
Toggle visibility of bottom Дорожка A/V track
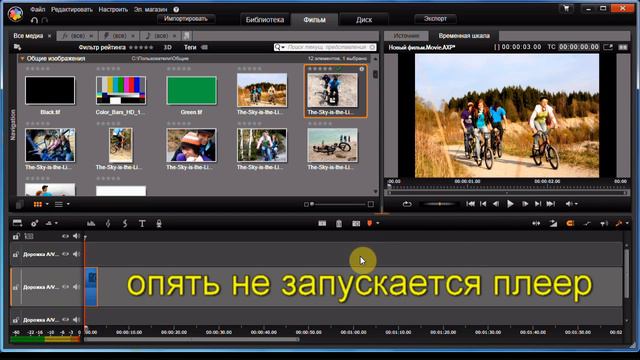point(65,320)
